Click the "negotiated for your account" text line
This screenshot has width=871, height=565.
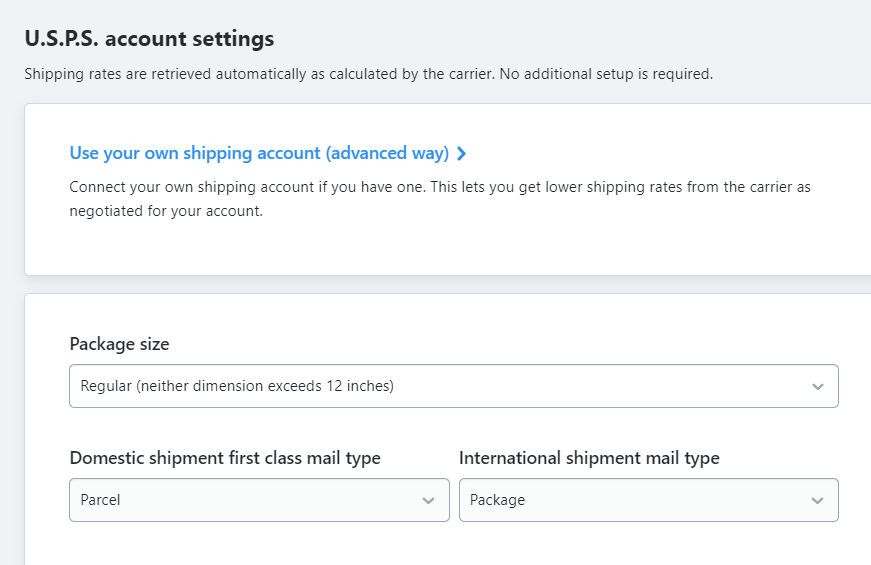coord(166,211)
